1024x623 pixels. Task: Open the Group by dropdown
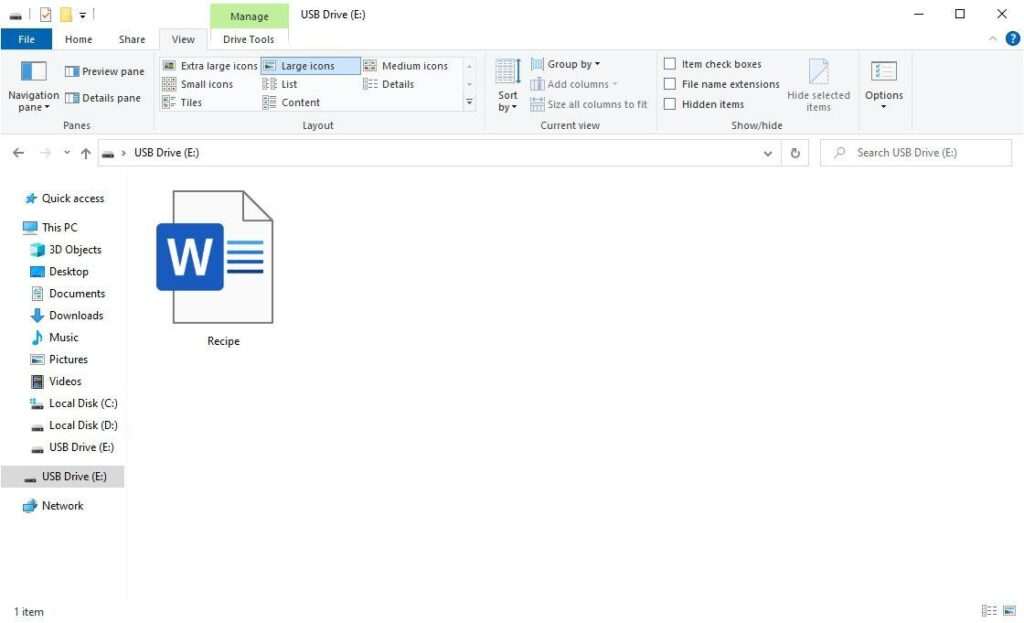(x=566, y=64)
